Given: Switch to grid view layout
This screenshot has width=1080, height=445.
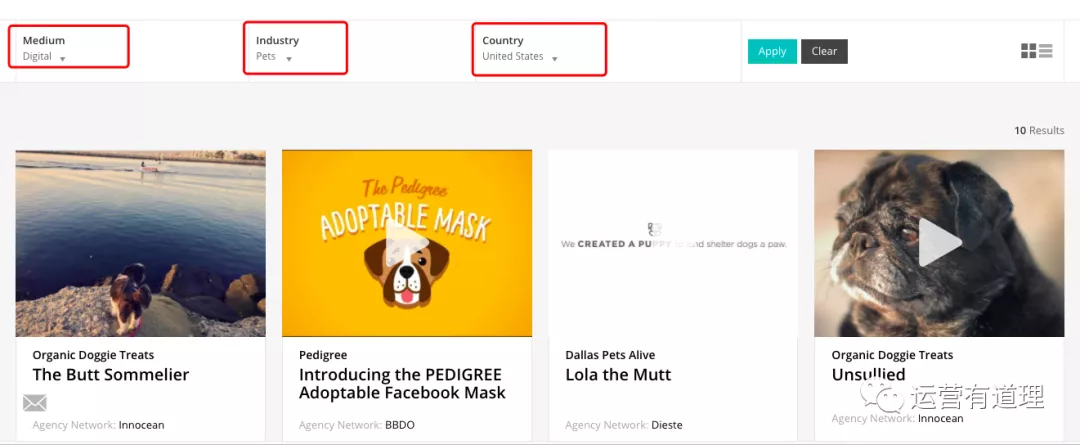Looking at the screenshot, I should click(x=1028, y=51).
